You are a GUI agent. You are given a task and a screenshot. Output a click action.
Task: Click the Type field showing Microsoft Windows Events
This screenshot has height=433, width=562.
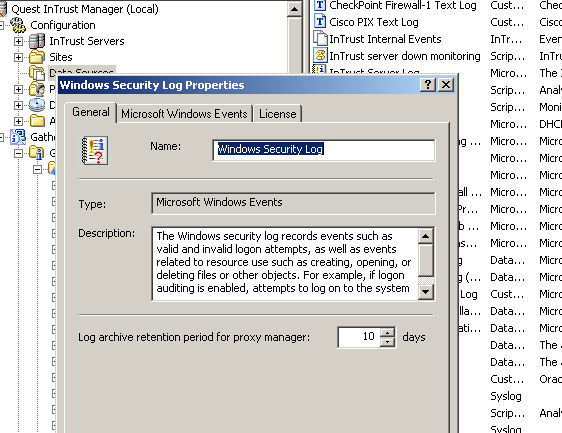[x=294, y=203]
